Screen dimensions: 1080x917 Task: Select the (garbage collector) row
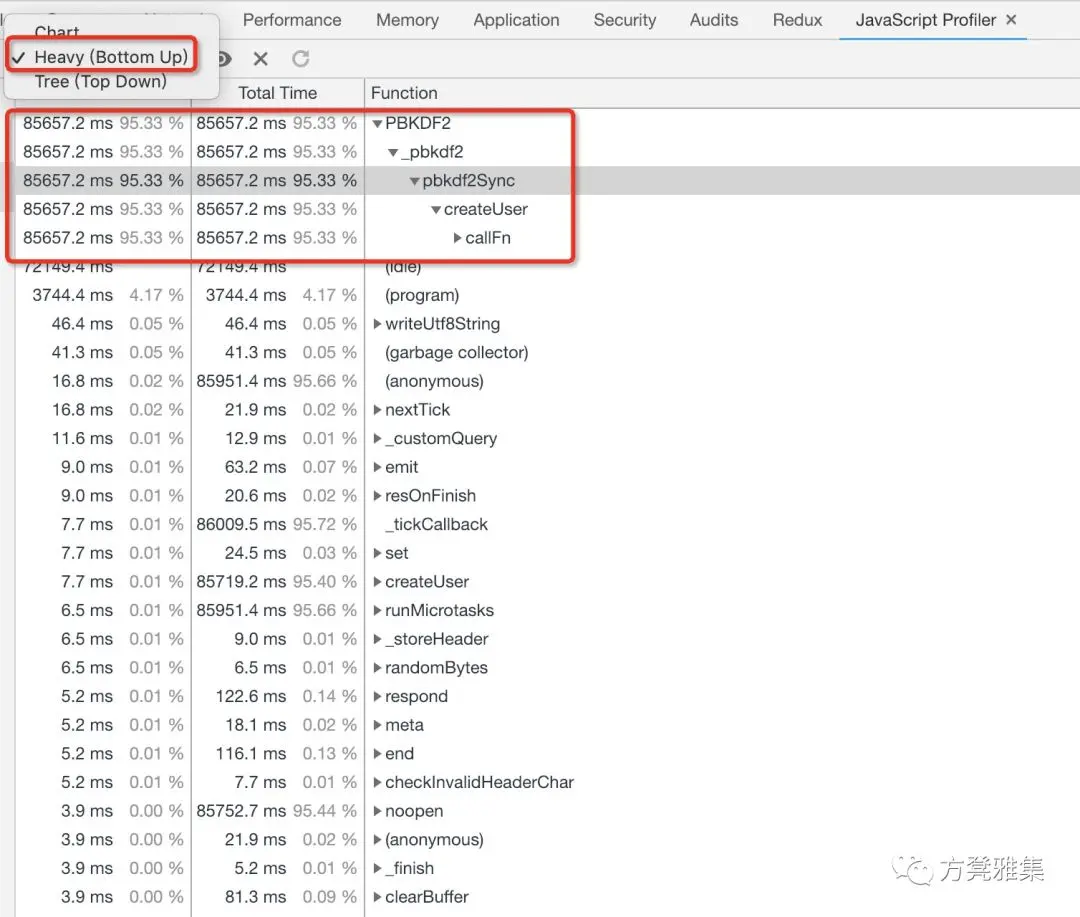547,352
